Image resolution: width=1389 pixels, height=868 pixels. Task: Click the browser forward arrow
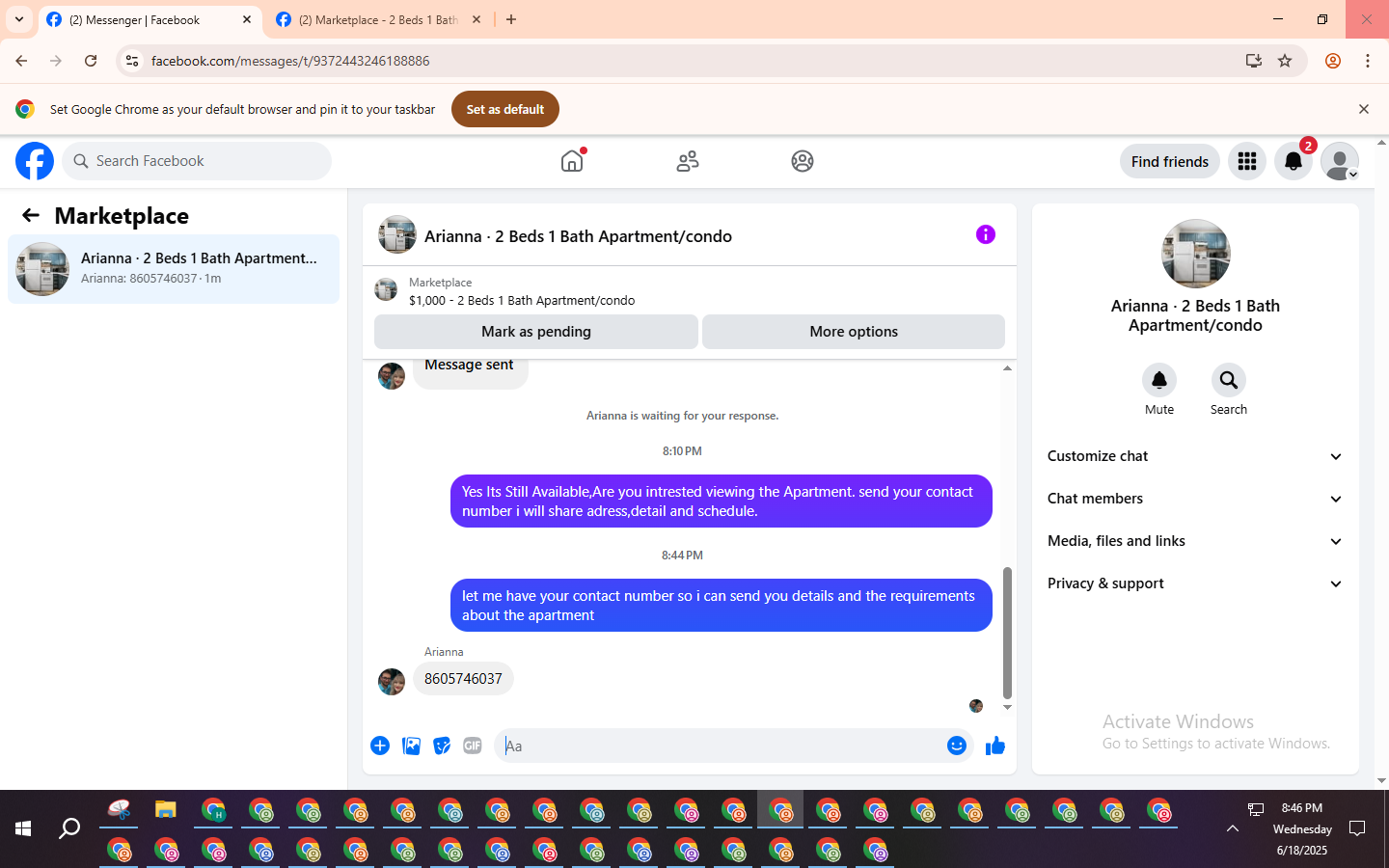[x=56, y=61]
